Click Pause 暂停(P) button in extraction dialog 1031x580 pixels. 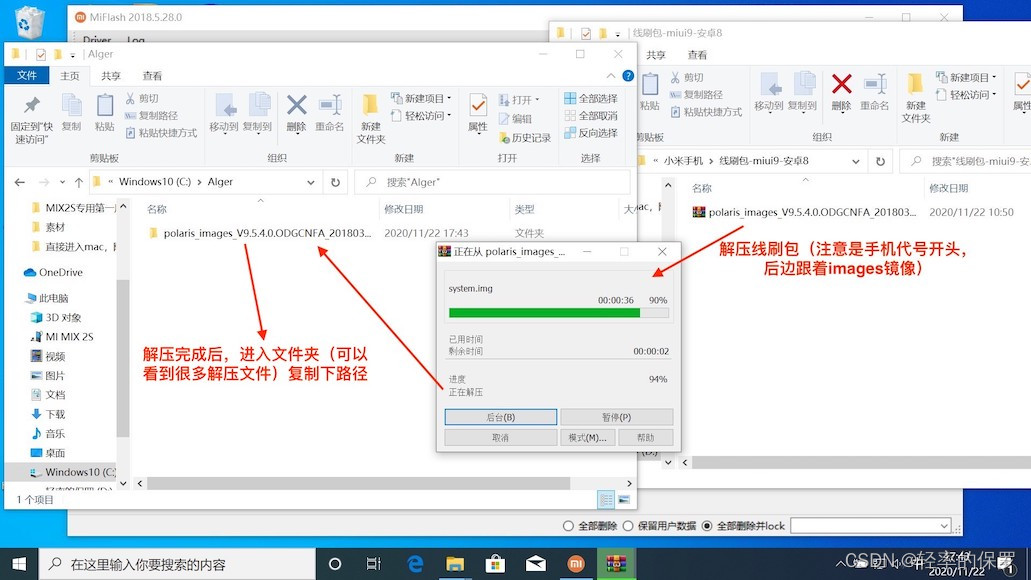tap(616, 417)
